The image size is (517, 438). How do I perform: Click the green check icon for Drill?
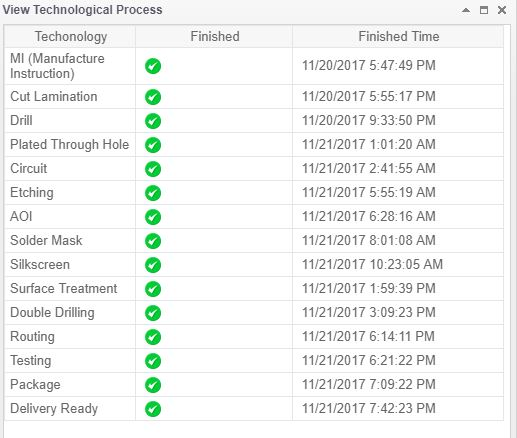(153, 121)
